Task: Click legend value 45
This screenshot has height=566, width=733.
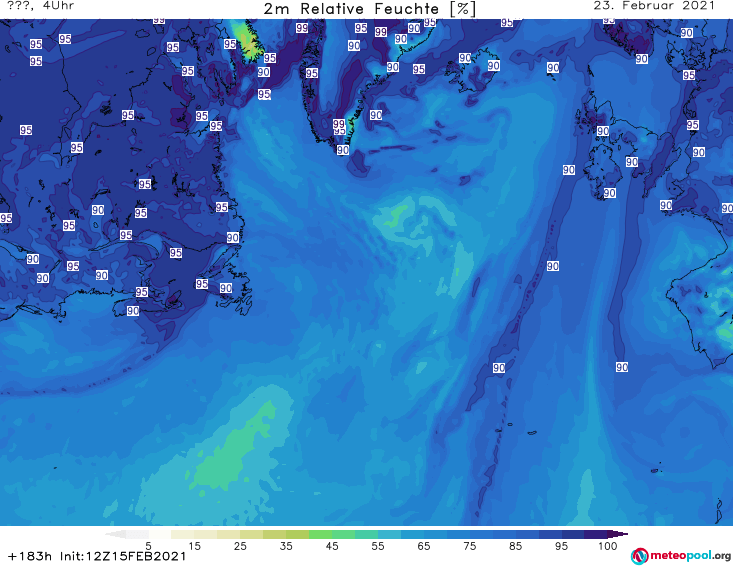Action: [331, 546]
